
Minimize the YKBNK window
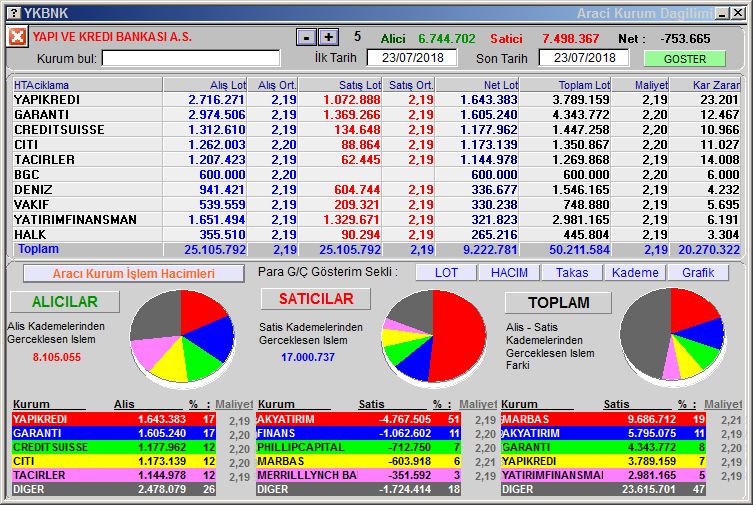tap(722, 13)
